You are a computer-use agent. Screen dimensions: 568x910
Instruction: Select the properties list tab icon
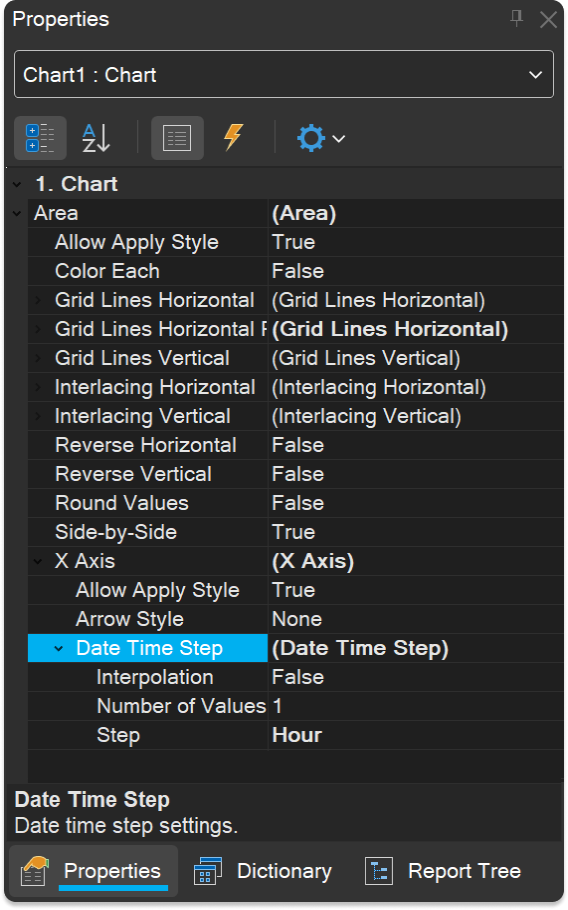(177, 138)
